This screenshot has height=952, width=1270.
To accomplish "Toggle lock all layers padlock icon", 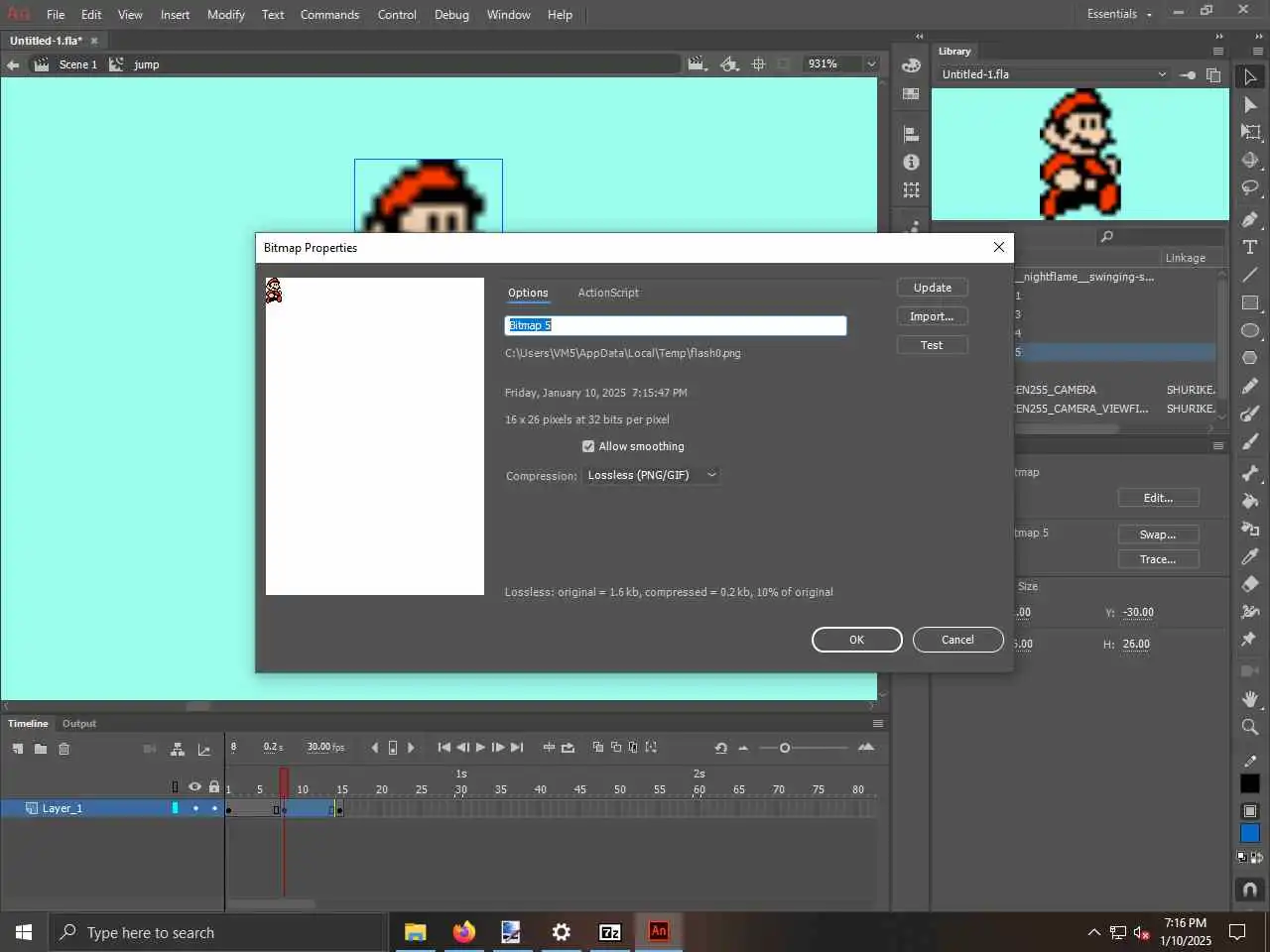I will point(214,786).
